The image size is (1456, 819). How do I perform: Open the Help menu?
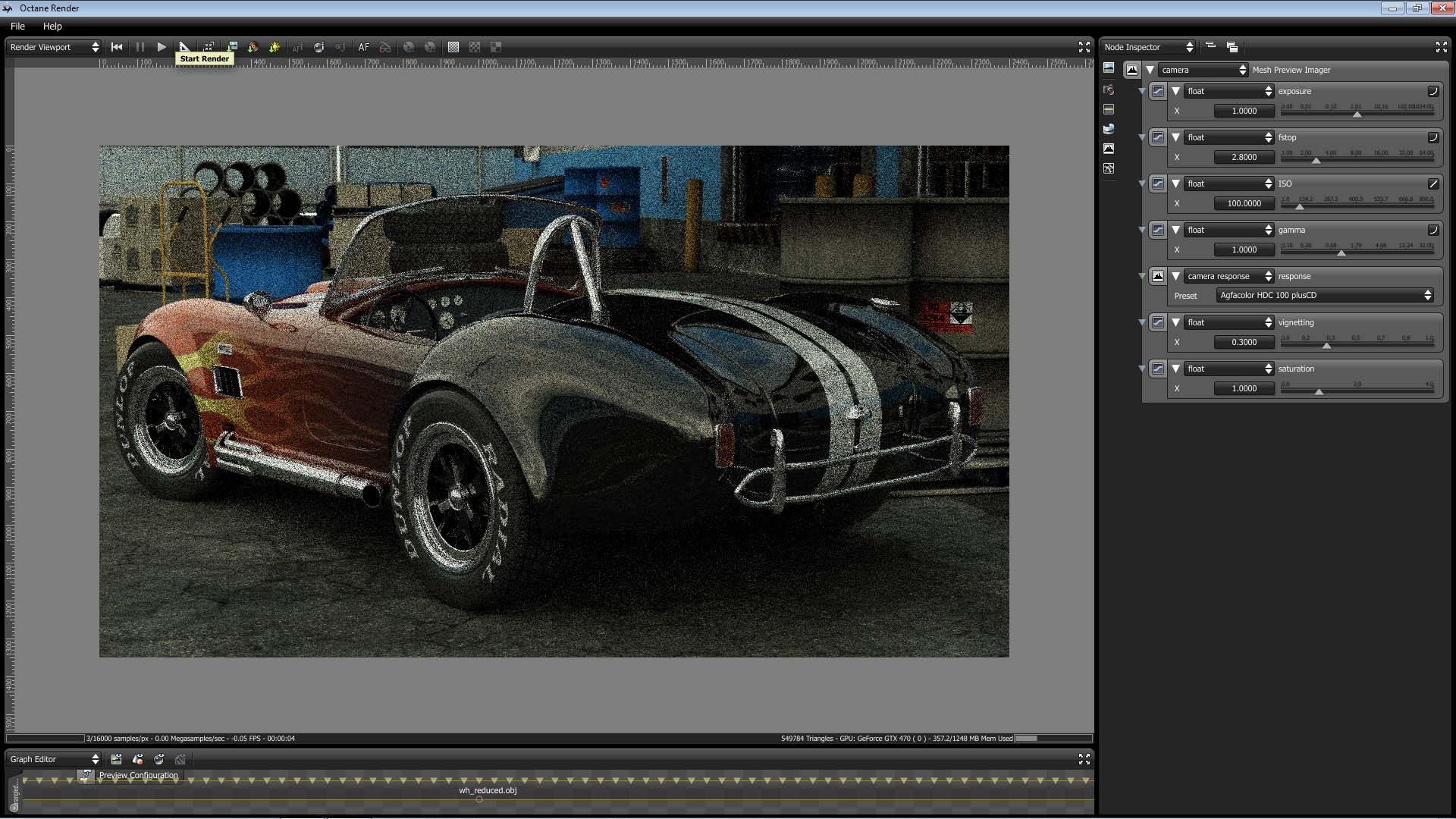pyautogui.click(x=52, y=26)
